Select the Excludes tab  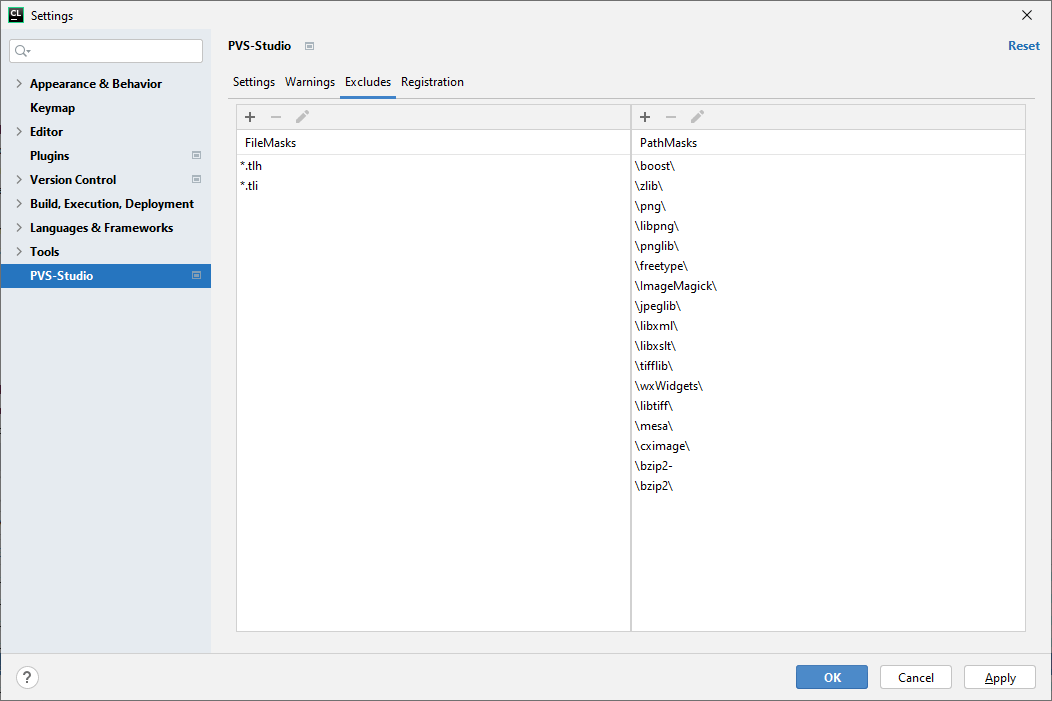click(x=368, y=82)
